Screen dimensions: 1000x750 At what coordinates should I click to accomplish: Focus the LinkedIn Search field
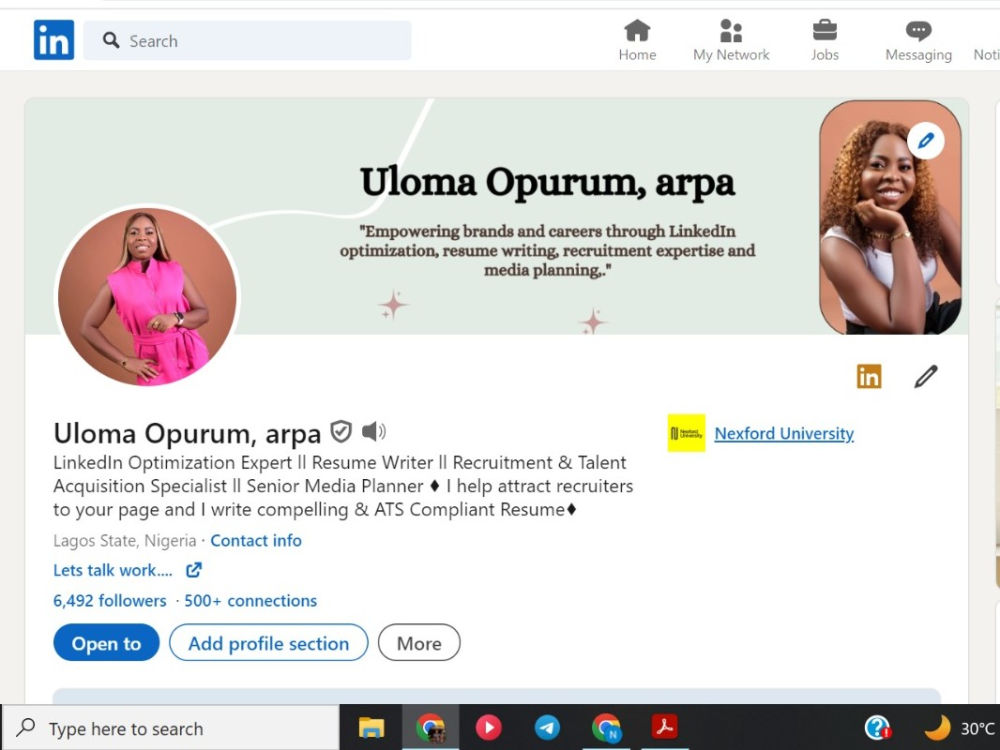click(x=247, y=40)
